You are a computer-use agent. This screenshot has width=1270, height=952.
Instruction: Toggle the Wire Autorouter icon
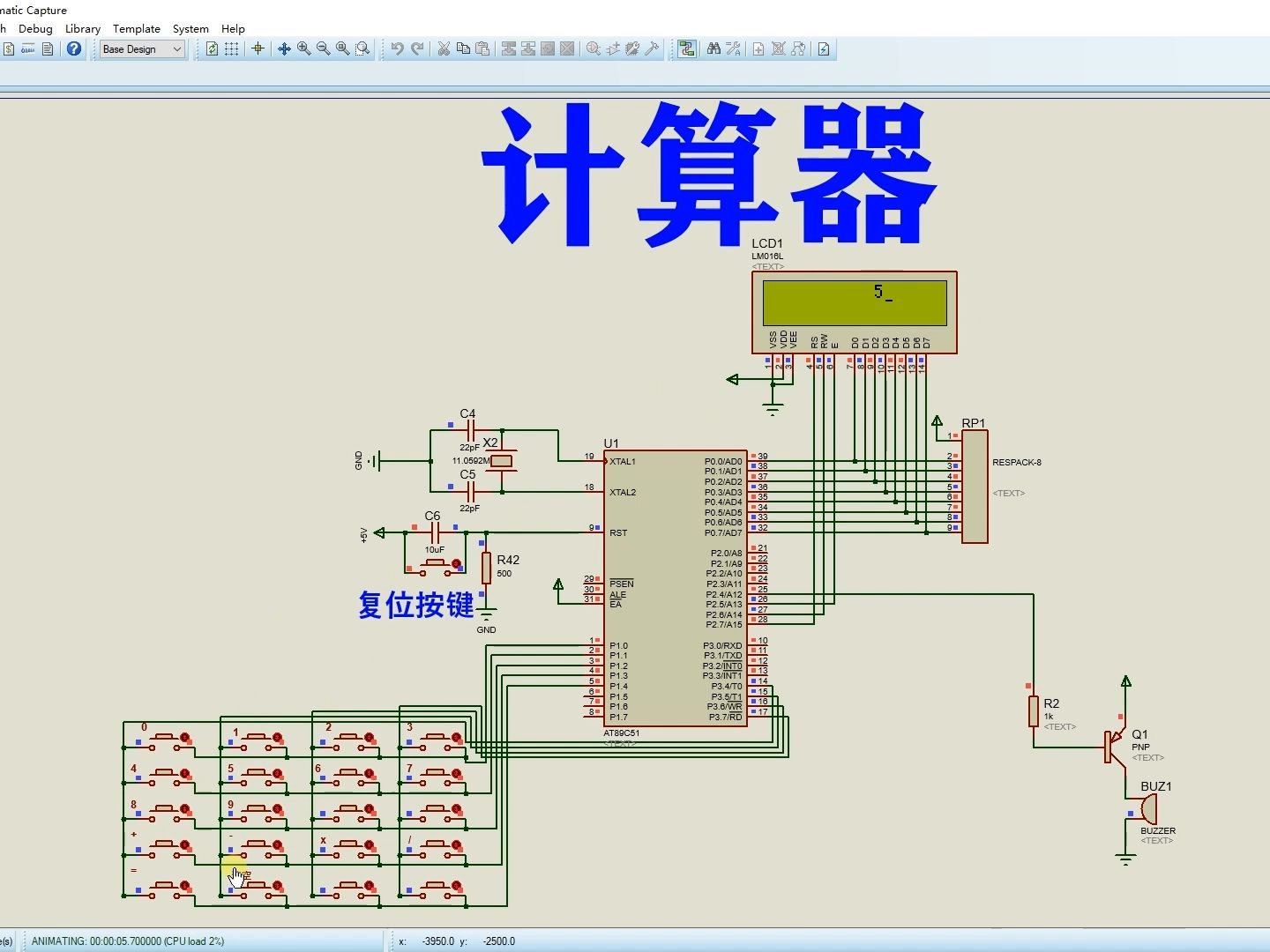coord(686,48)
